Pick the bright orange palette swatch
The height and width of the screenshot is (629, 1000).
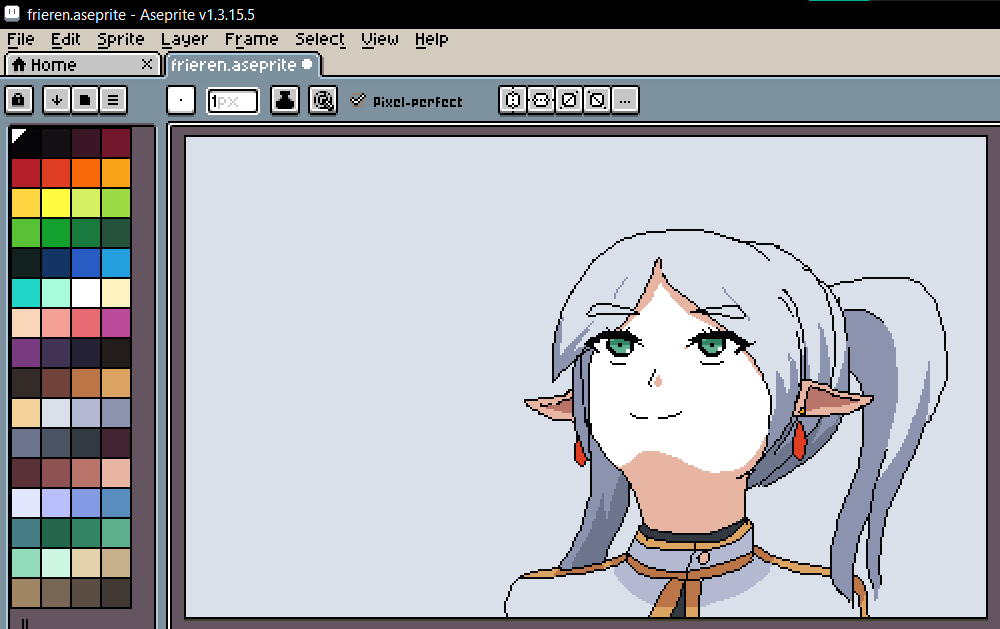click(85, 173)
